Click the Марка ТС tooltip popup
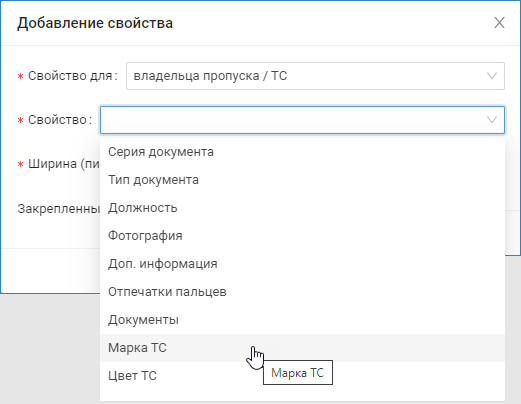 click(x=298, y=373)
